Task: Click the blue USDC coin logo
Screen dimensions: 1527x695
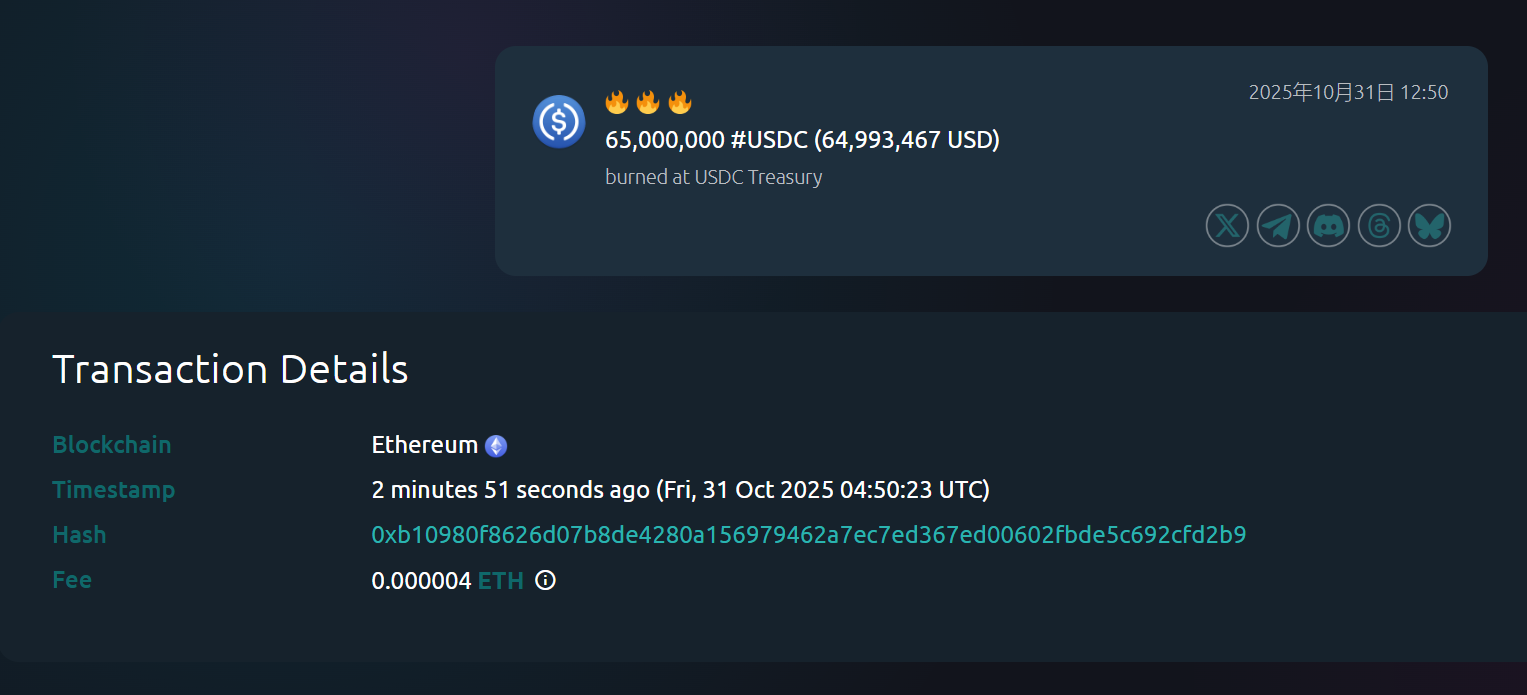Action: tap(559, 121)
